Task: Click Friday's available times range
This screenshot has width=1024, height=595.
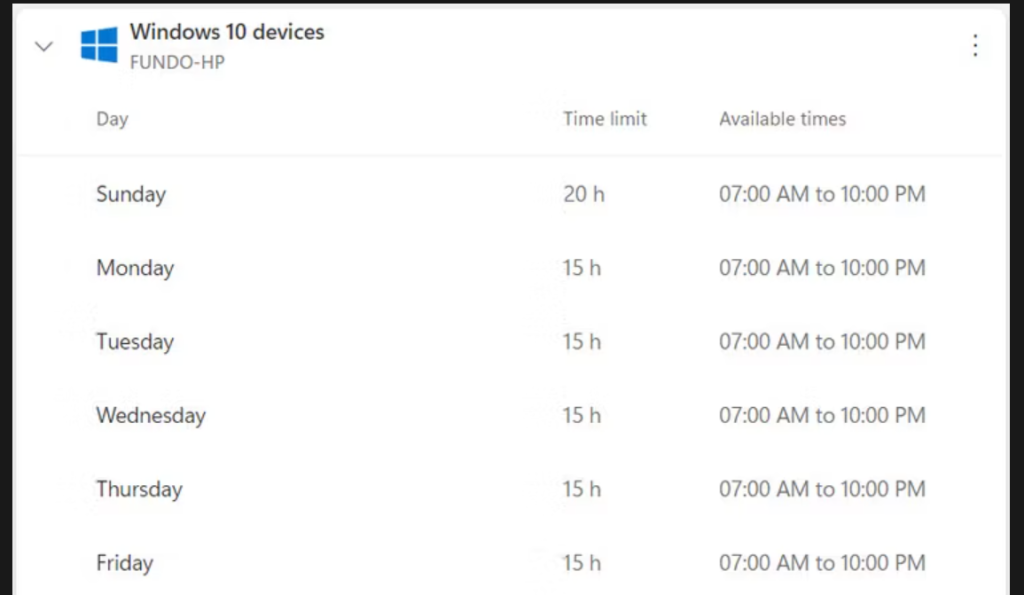Action: pyautogui.click(x=822, y=563)
